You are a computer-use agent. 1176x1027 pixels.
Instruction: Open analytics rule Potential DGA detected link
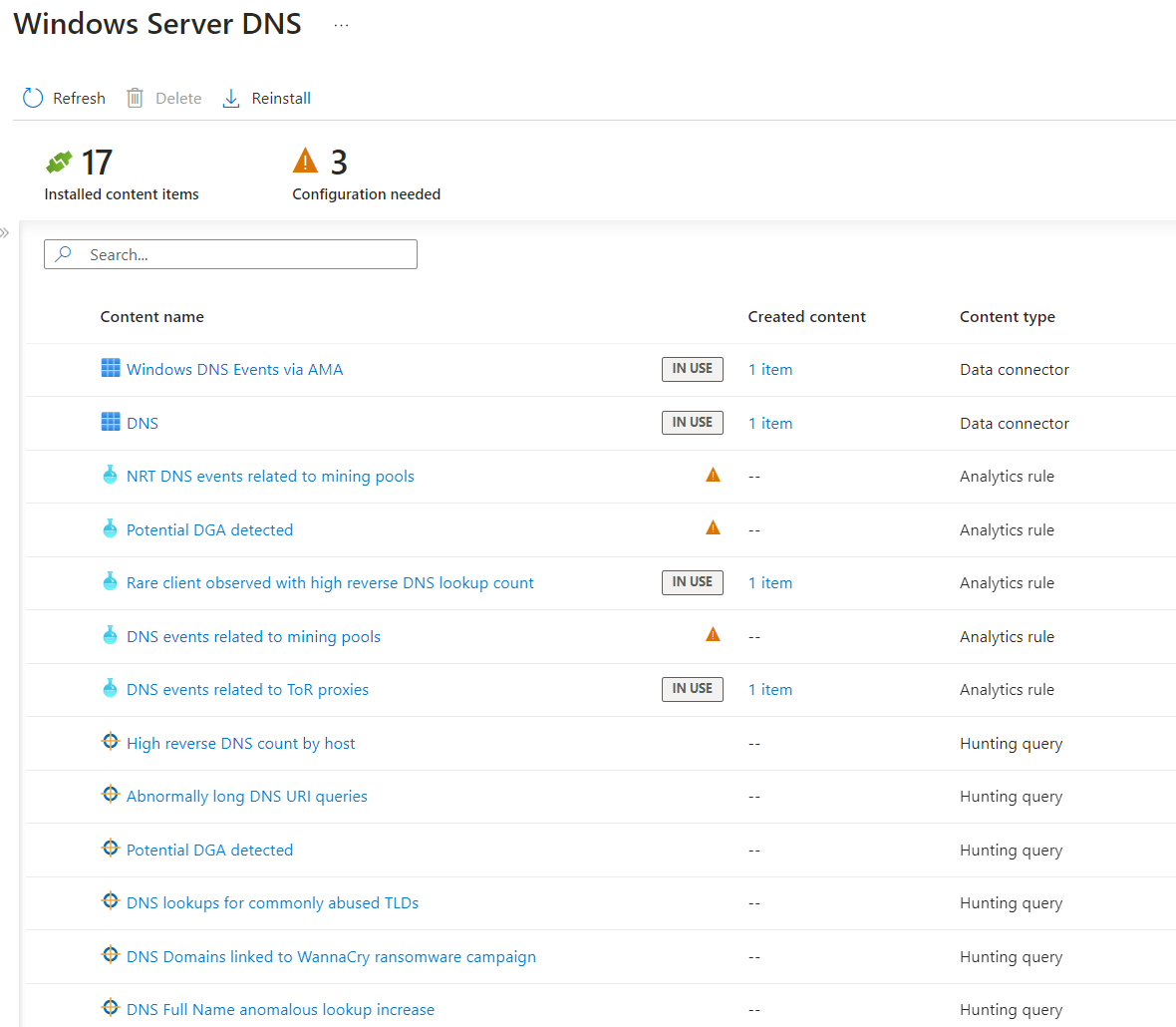[209, 530]
